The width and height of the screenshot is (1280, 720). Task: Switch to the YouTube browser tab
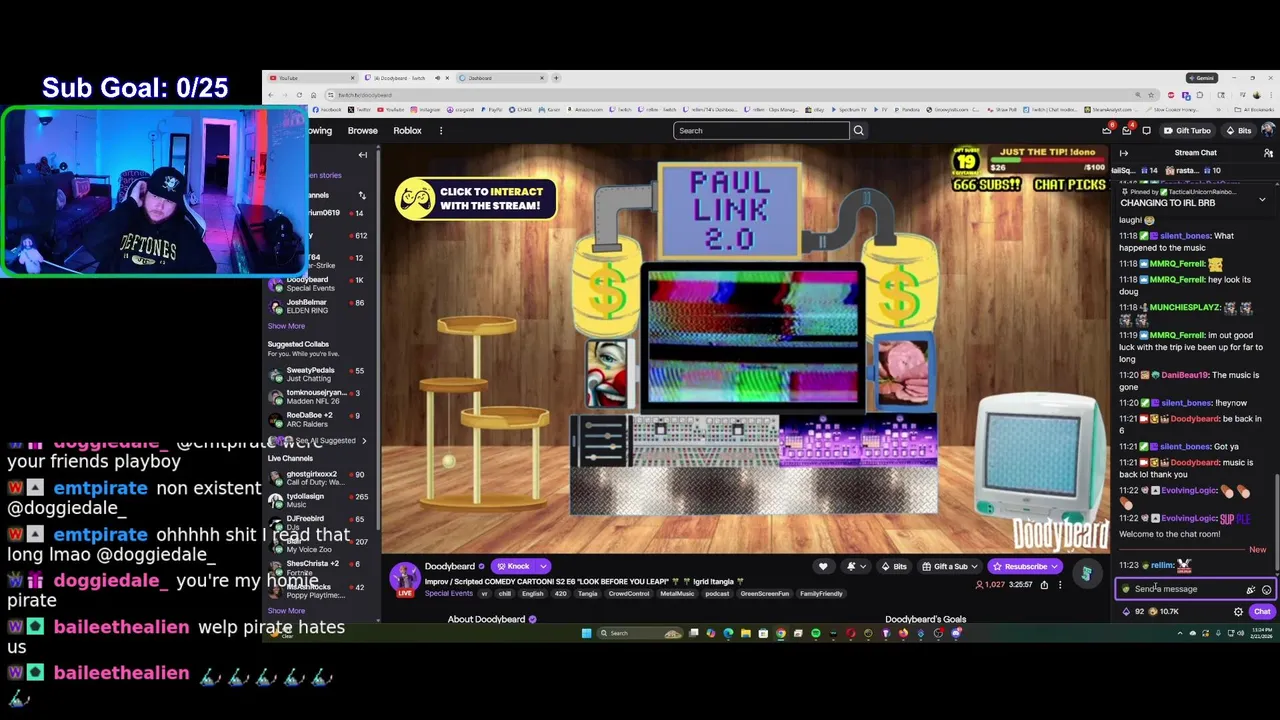click(311, 78)
